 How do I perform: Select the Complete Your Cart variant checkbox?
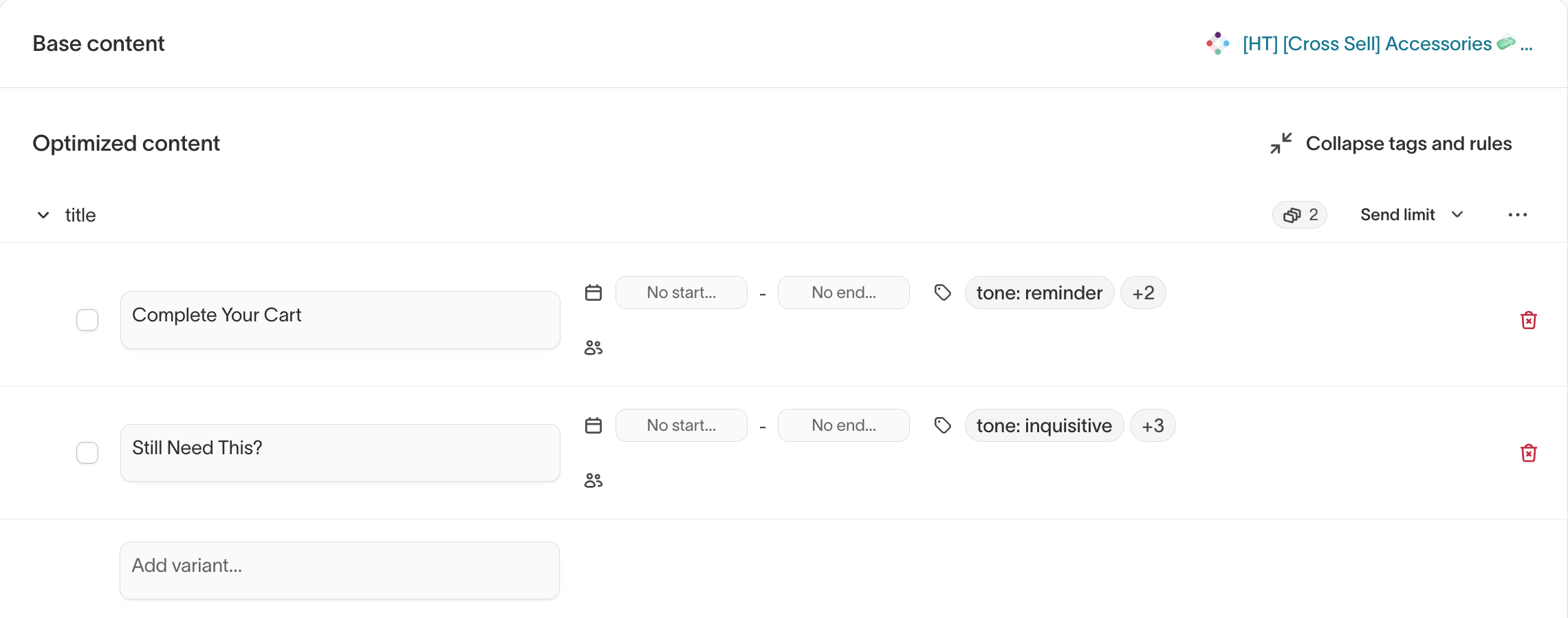pos(87,320)
